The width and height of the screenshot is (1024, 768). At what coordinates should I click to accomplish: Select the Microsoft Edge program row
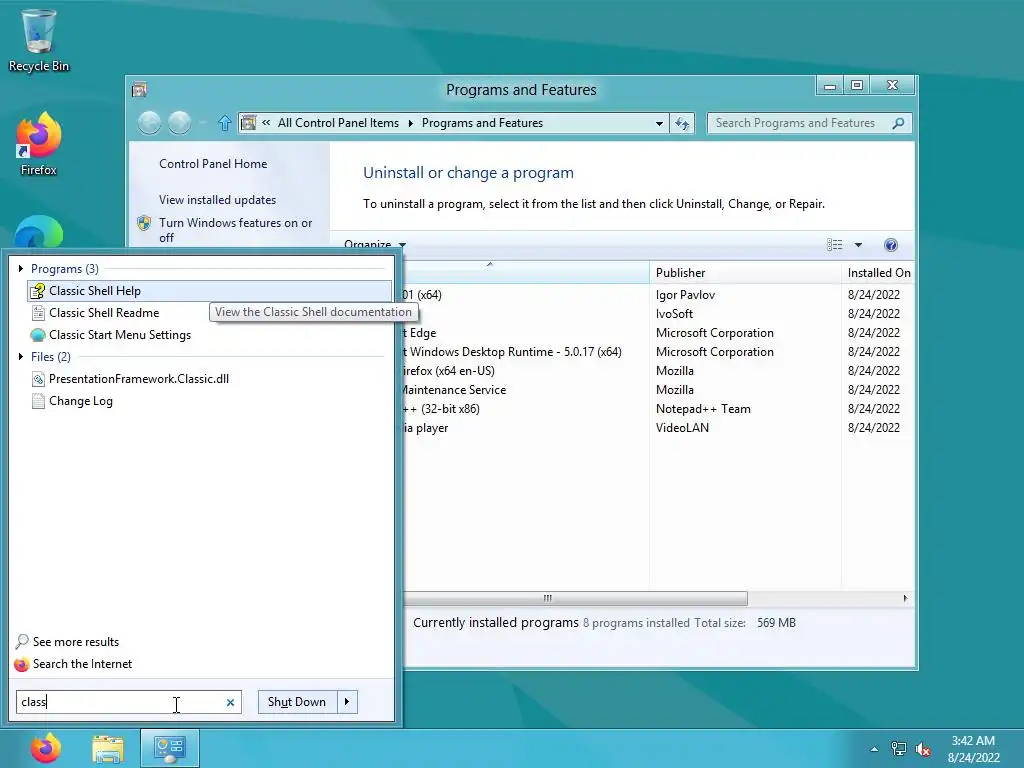[656, 332]
